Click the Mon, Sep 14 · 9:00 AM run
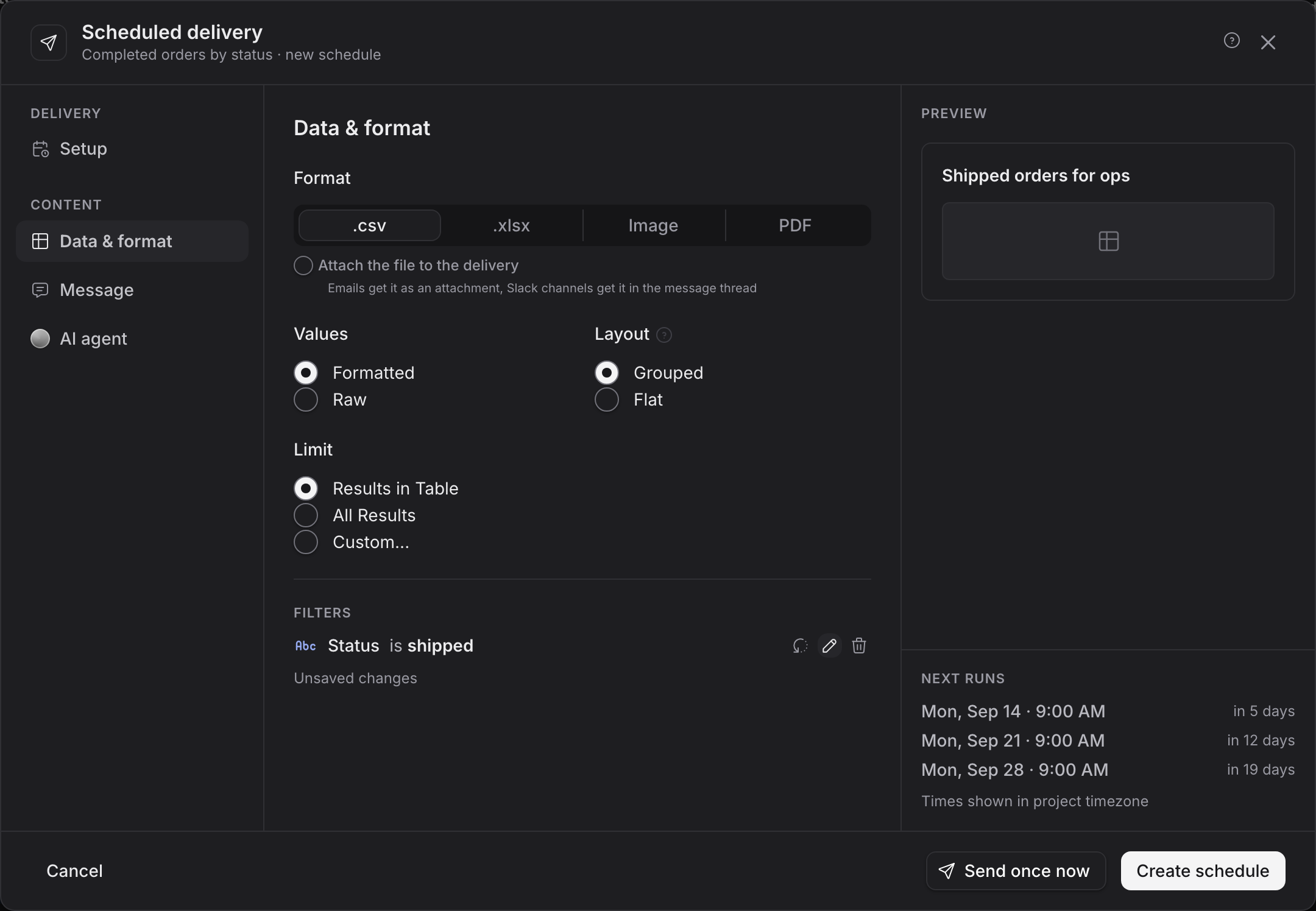1316x911 pixels. pyautogui.click(x=1013, y=711)
